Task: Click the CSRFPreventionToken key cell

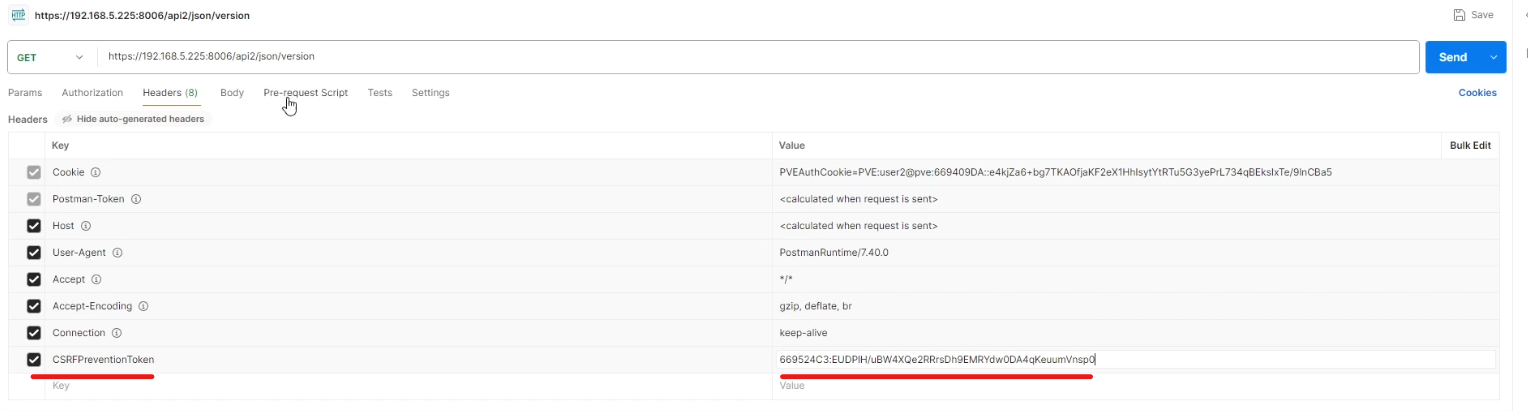Action: point(409,359)
